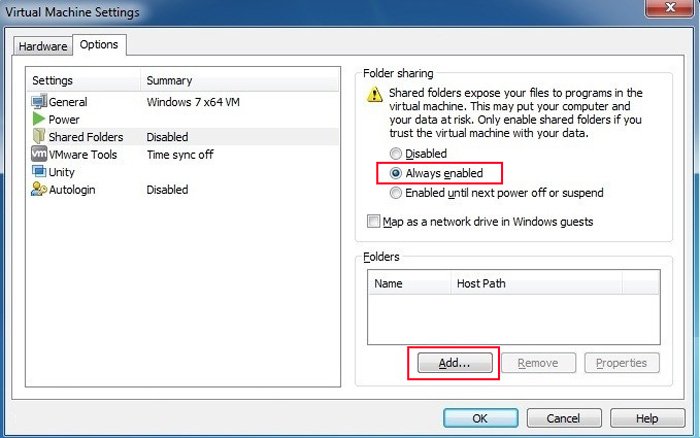
Task: Click the Summary column header
Action: (x=240, y=80)
